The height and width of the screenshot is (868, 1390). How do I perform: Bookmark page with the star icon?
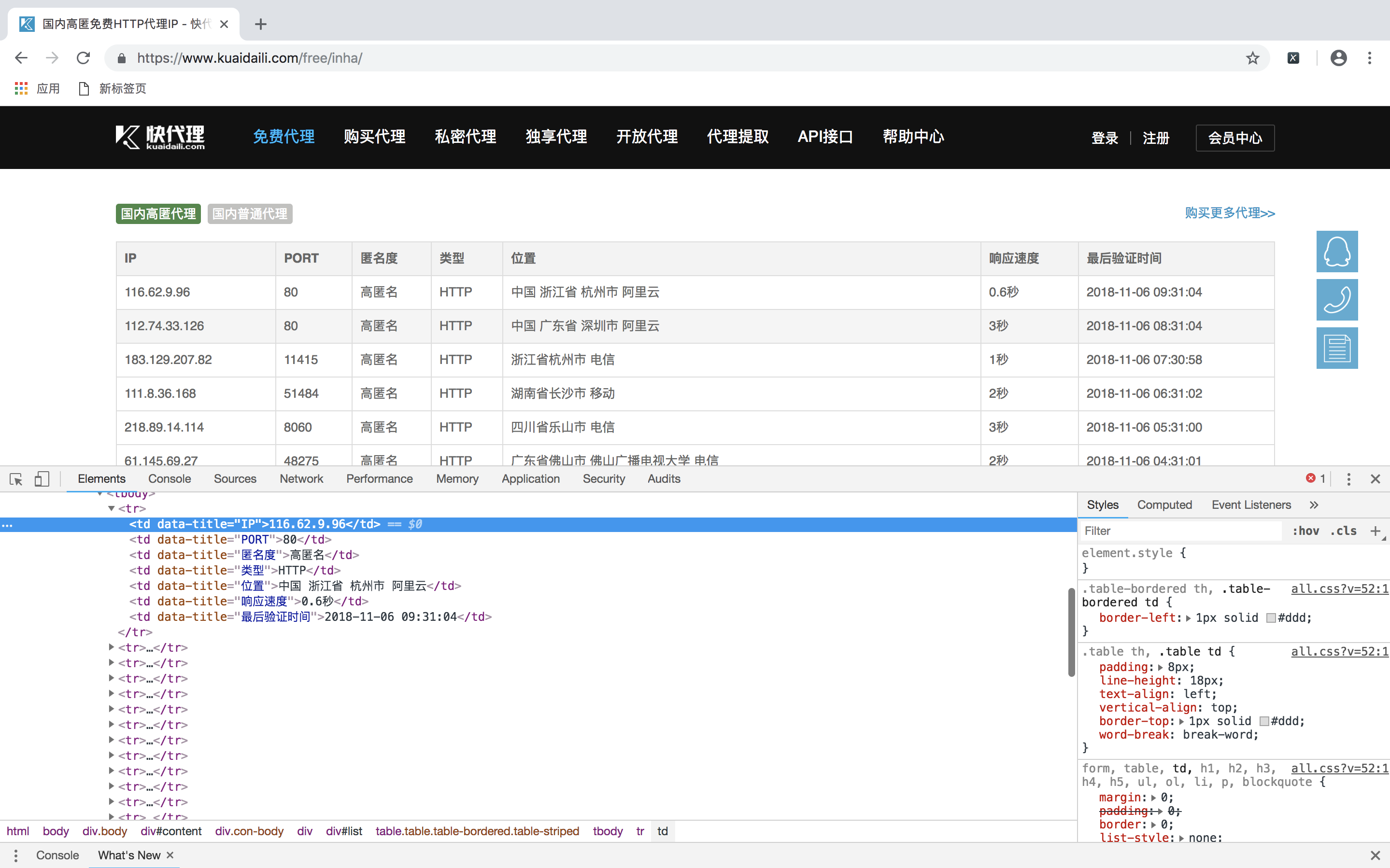point(1252,58)
